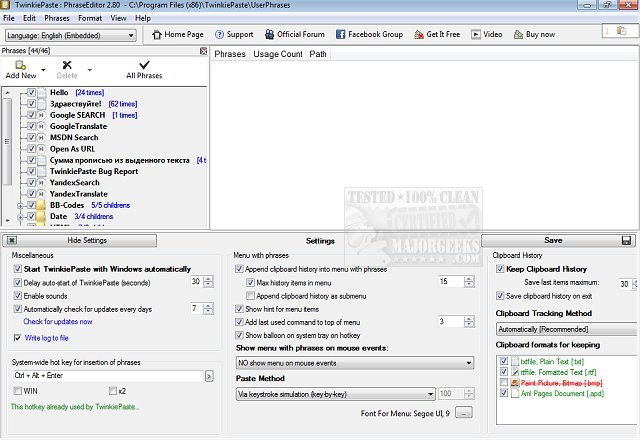Click the clipboard icon at top right
Screen dimensions: 640x440
621,31
